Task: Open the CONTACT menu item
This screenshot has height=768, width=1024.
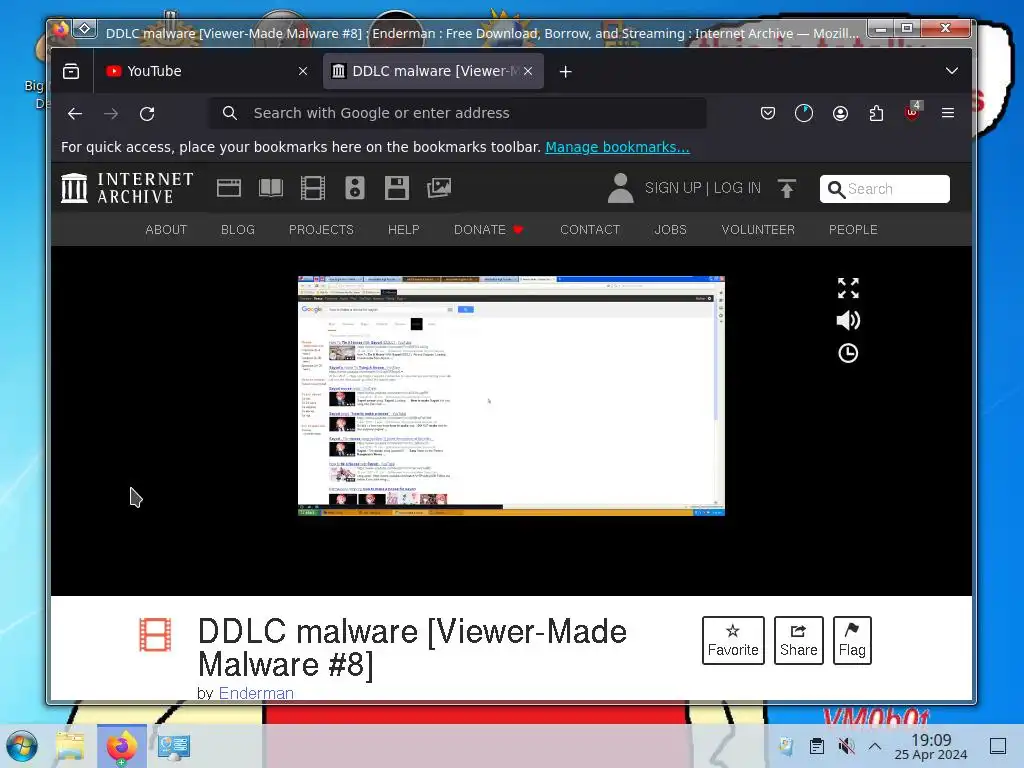Action: click(590, 230)
